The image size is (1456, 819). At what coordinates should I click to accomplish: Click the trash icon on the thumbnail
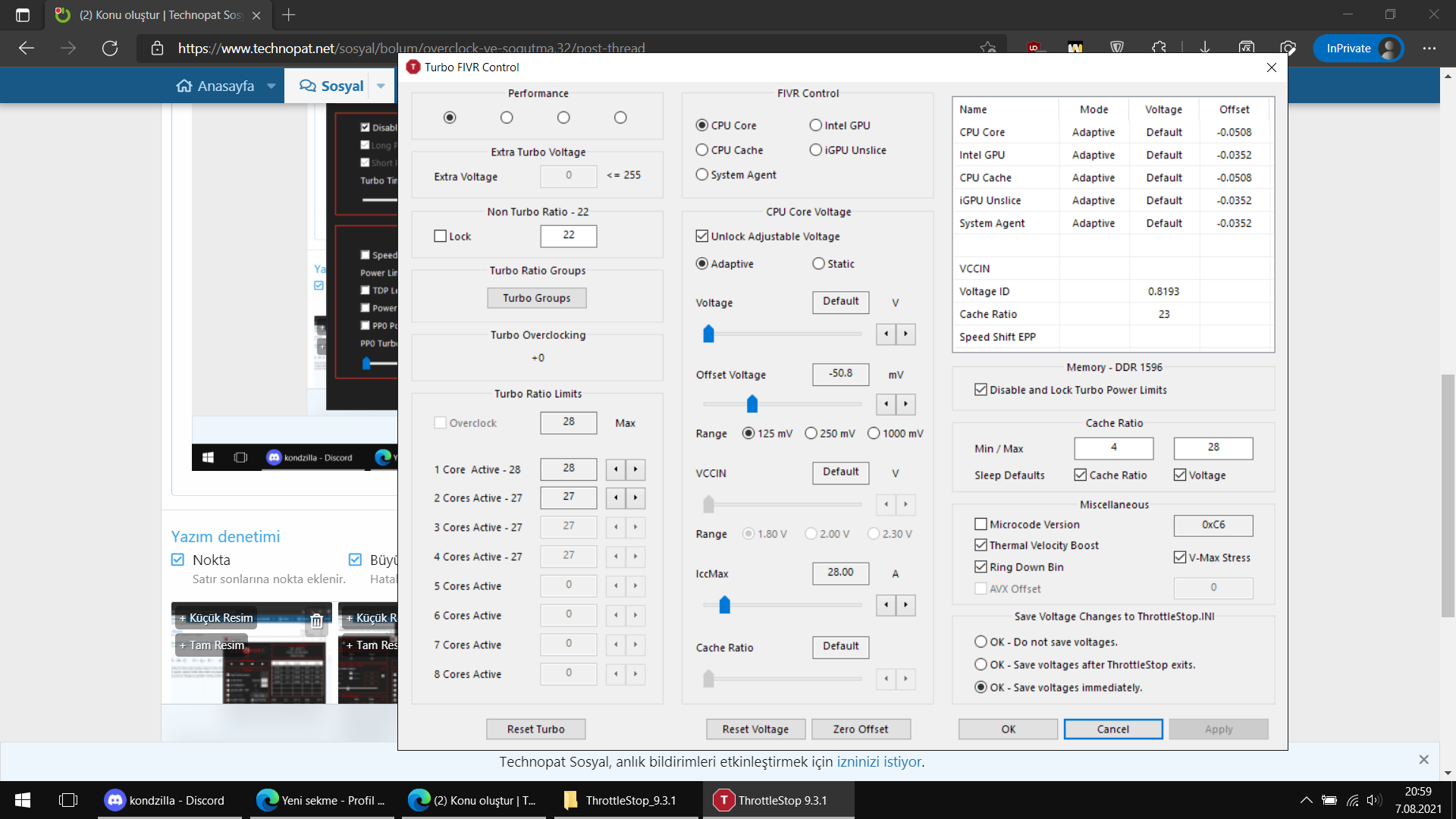316,622
